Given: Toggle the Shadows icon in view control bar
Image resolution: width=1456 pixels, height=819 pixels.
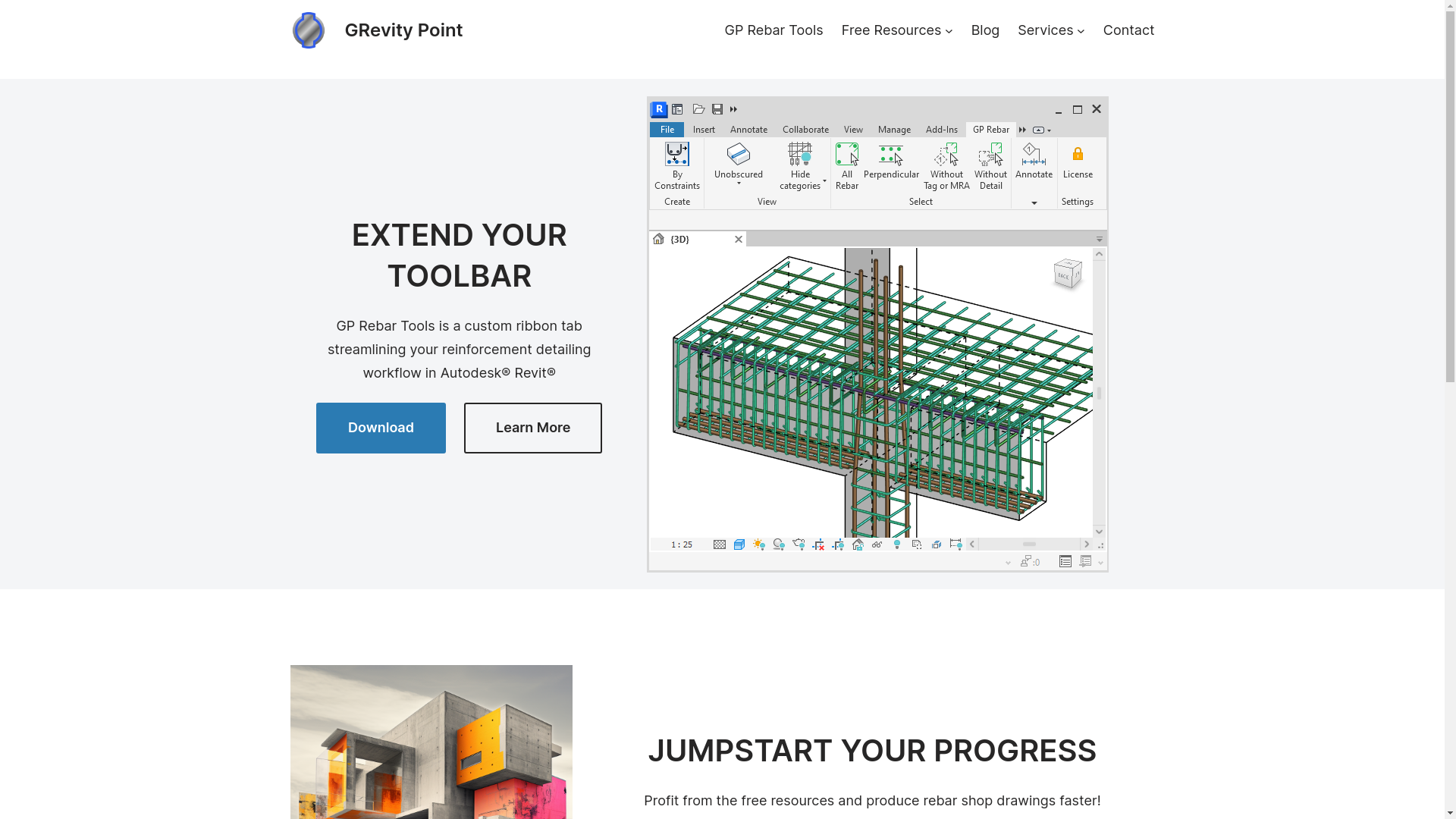Looking at the screenshot, I should pyautogui.click(x=779, y=544).
